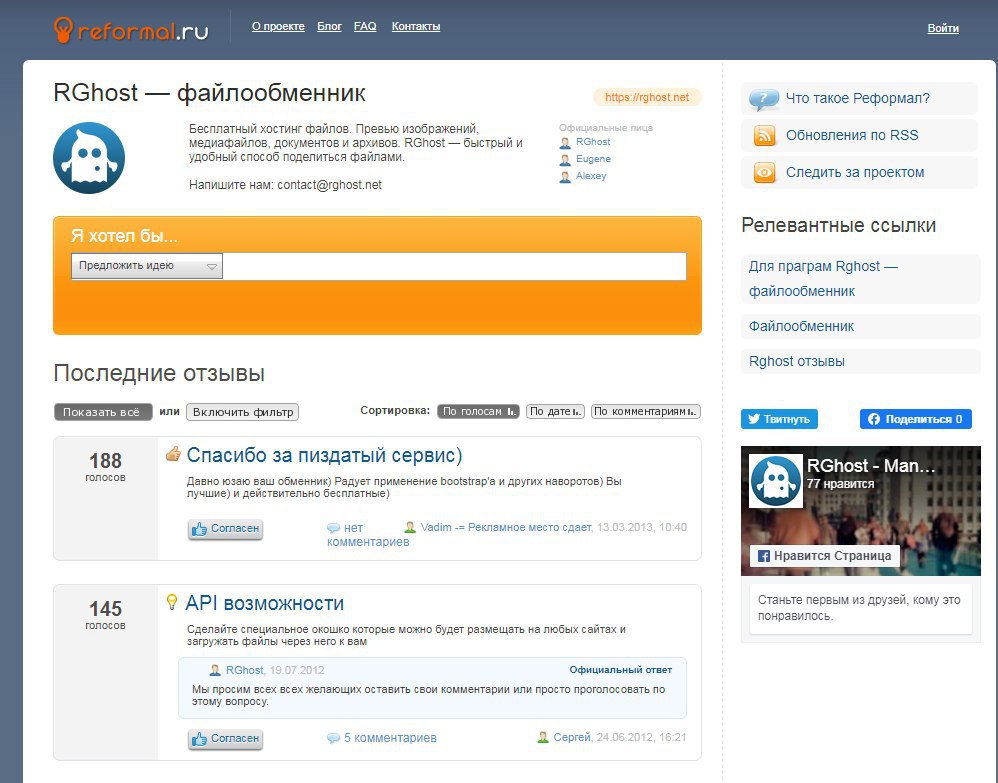998x783 pixels.
Task: Click Согласен on the 188-vote review
Action: (225, 528)
